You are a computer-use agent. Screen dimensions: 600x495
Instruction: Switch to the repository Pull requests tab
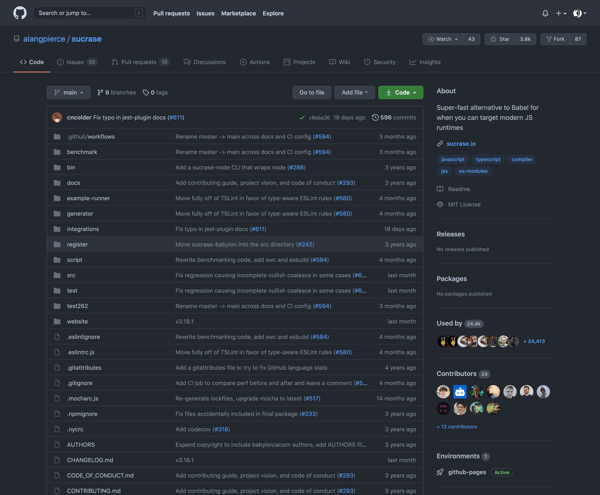point(140,62)
